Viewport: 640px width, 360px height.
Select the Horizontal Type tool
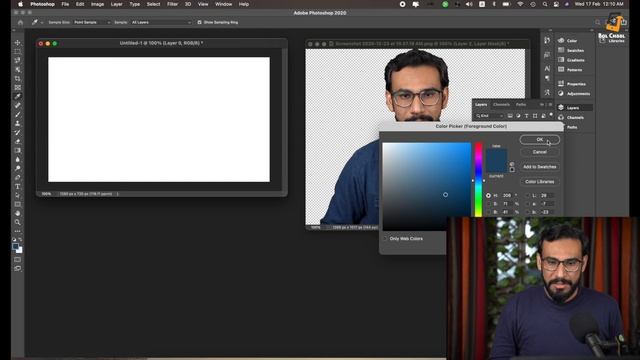[x=18, y=187]
